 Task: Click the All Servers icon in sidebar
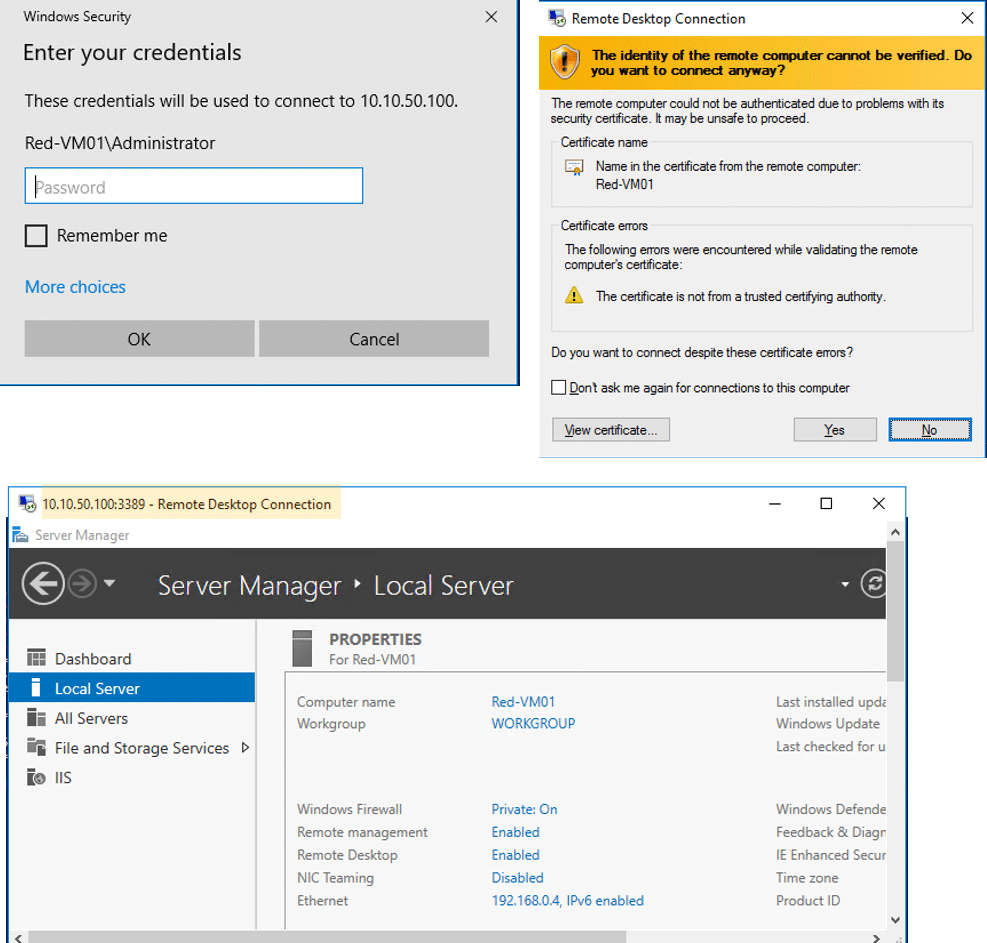click(x=37, y=718)
